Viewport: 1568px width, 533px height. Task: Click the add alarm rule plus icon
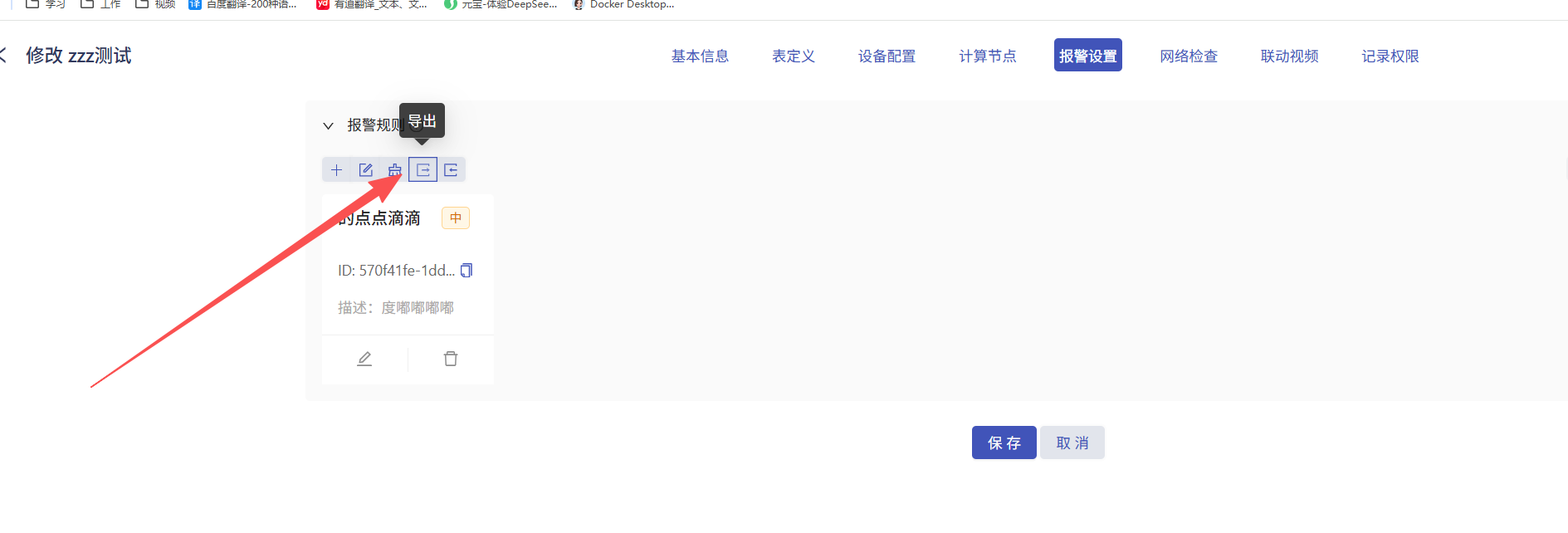336,170
